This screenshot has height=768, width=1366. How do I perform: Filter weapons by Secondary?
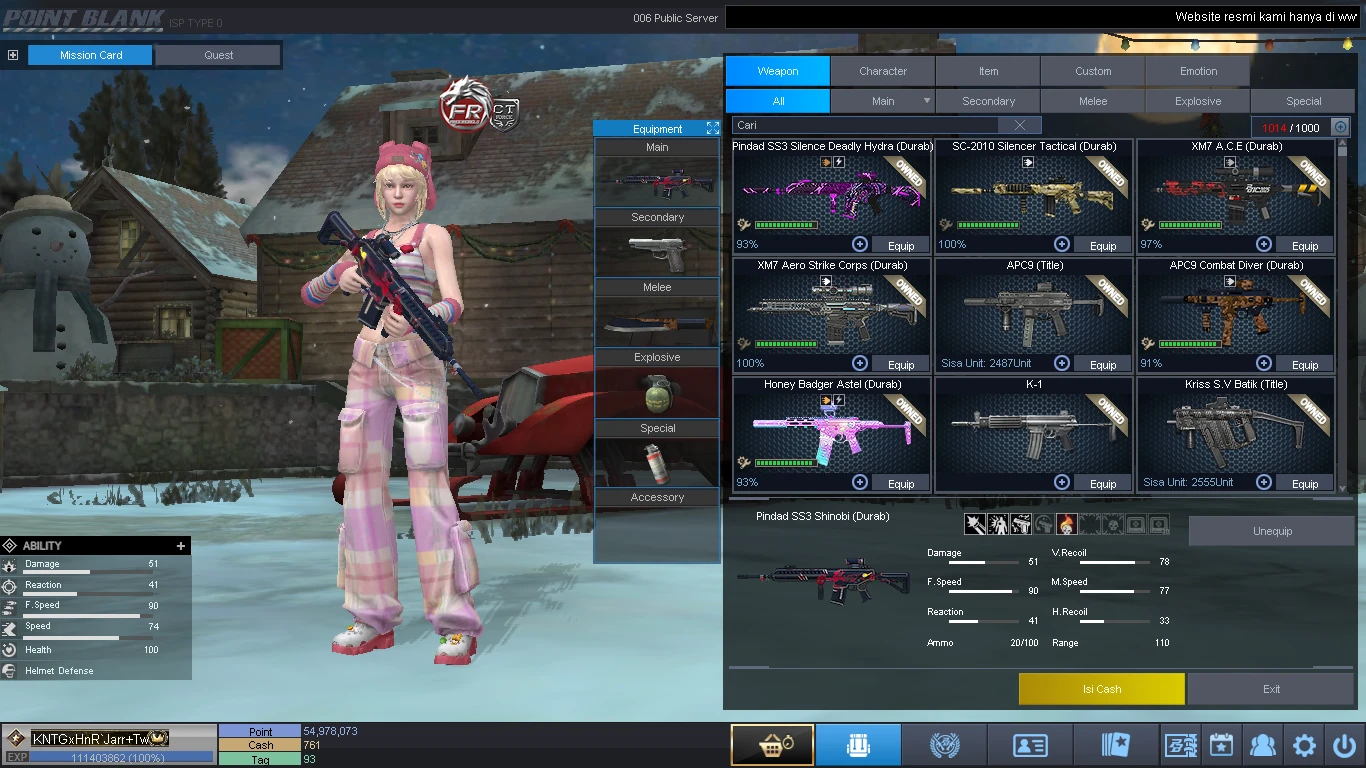coord(988,101)
